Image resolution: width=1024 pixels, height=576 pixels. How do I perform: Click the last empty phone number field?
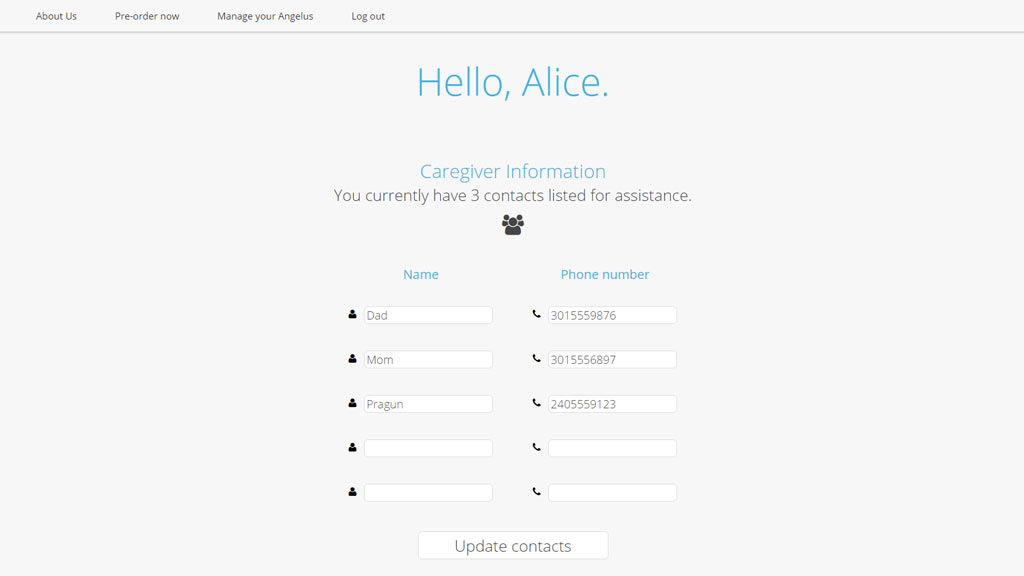(613, 492)
